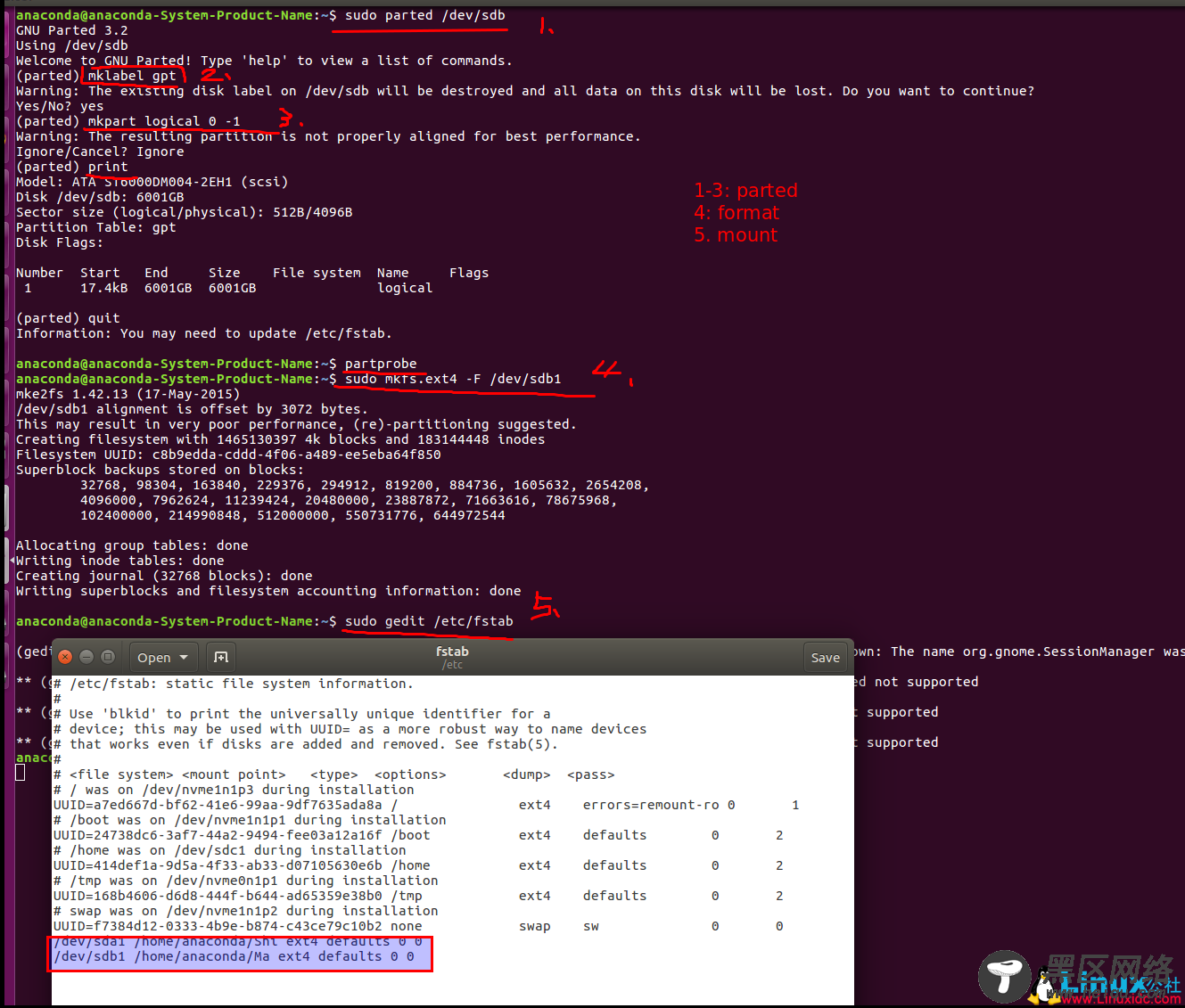Image resolution: width=1185 pixels, height=1008 pixels.
Task: Click the UUID=414def1a /home entry line
Action: [418, 865]
